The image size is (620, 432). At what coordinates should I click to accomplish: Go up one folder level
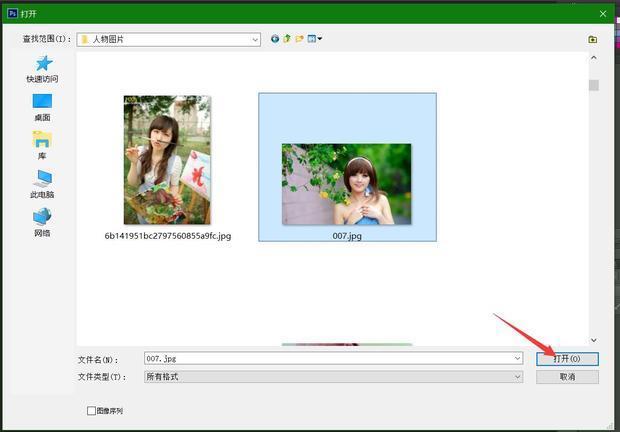point(287,39)
